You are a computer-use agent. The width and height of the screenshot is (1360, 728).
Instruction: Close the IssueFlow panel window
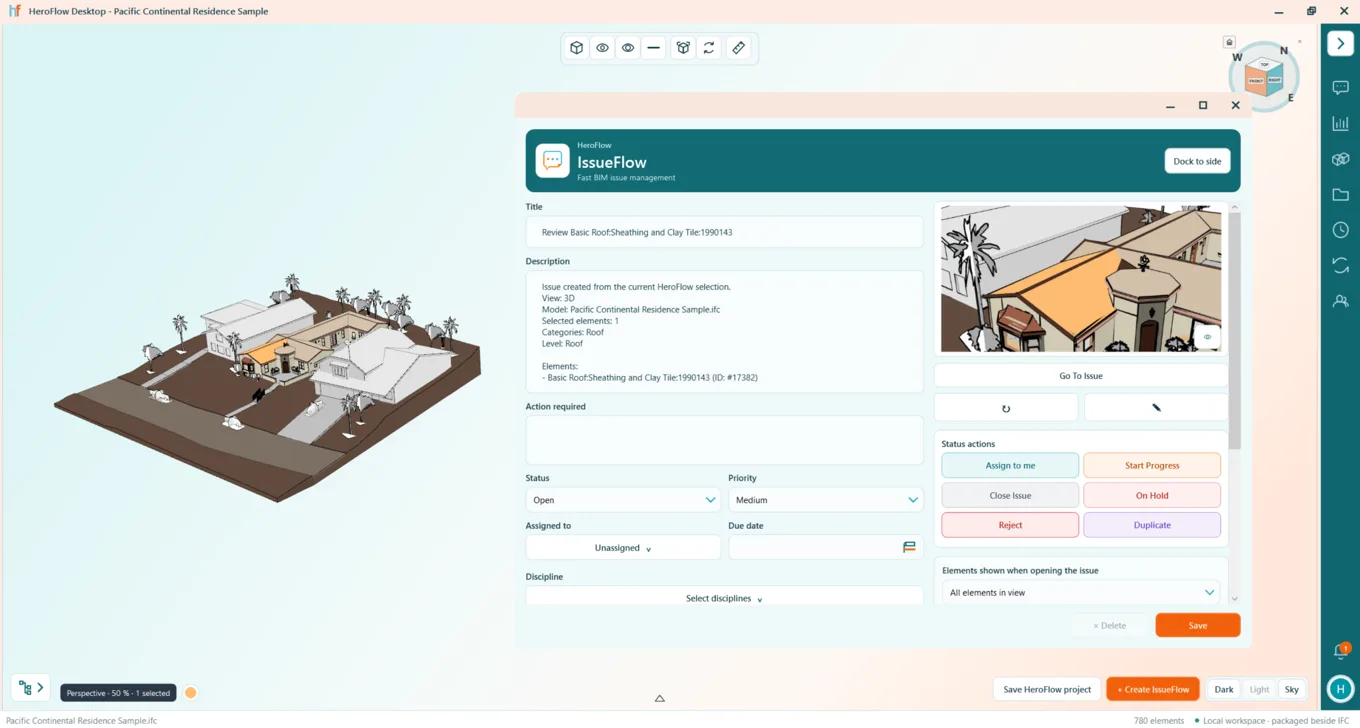1236,105
